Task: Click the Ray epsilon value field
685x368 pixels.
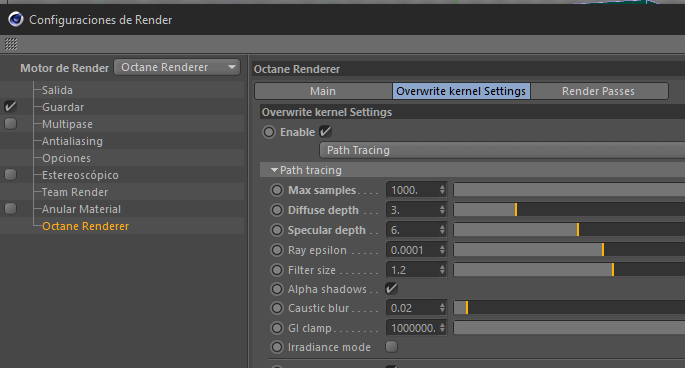Action: (412, 250)
